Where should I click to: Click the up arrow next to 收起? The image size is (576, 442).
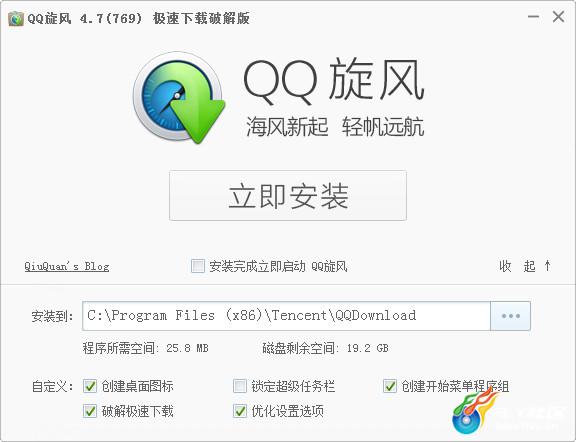pyautogui.click(x=547, y=266)
